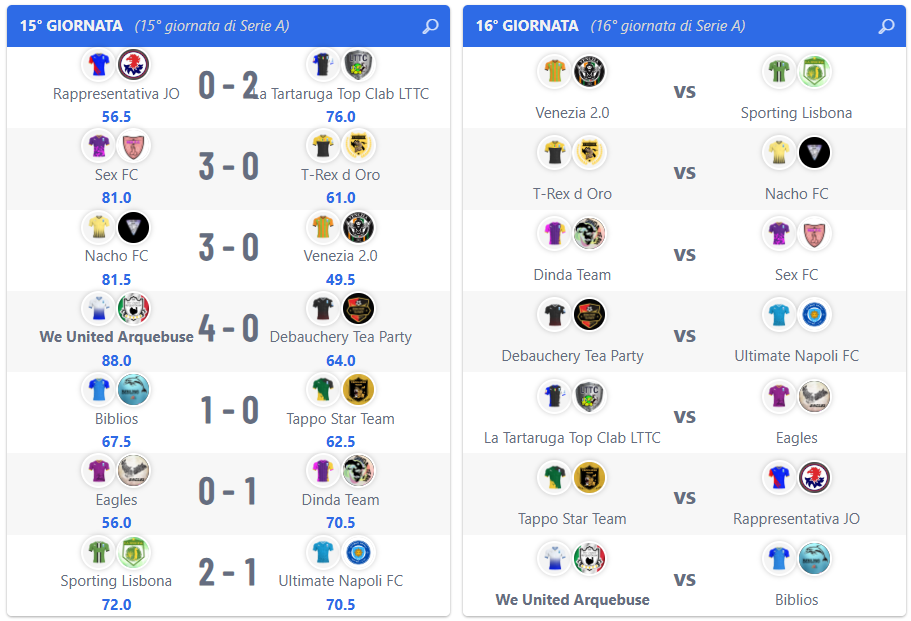
Task: Click the 2 - 1 Sporting Lisbona match score
Action: pos(228,572)
